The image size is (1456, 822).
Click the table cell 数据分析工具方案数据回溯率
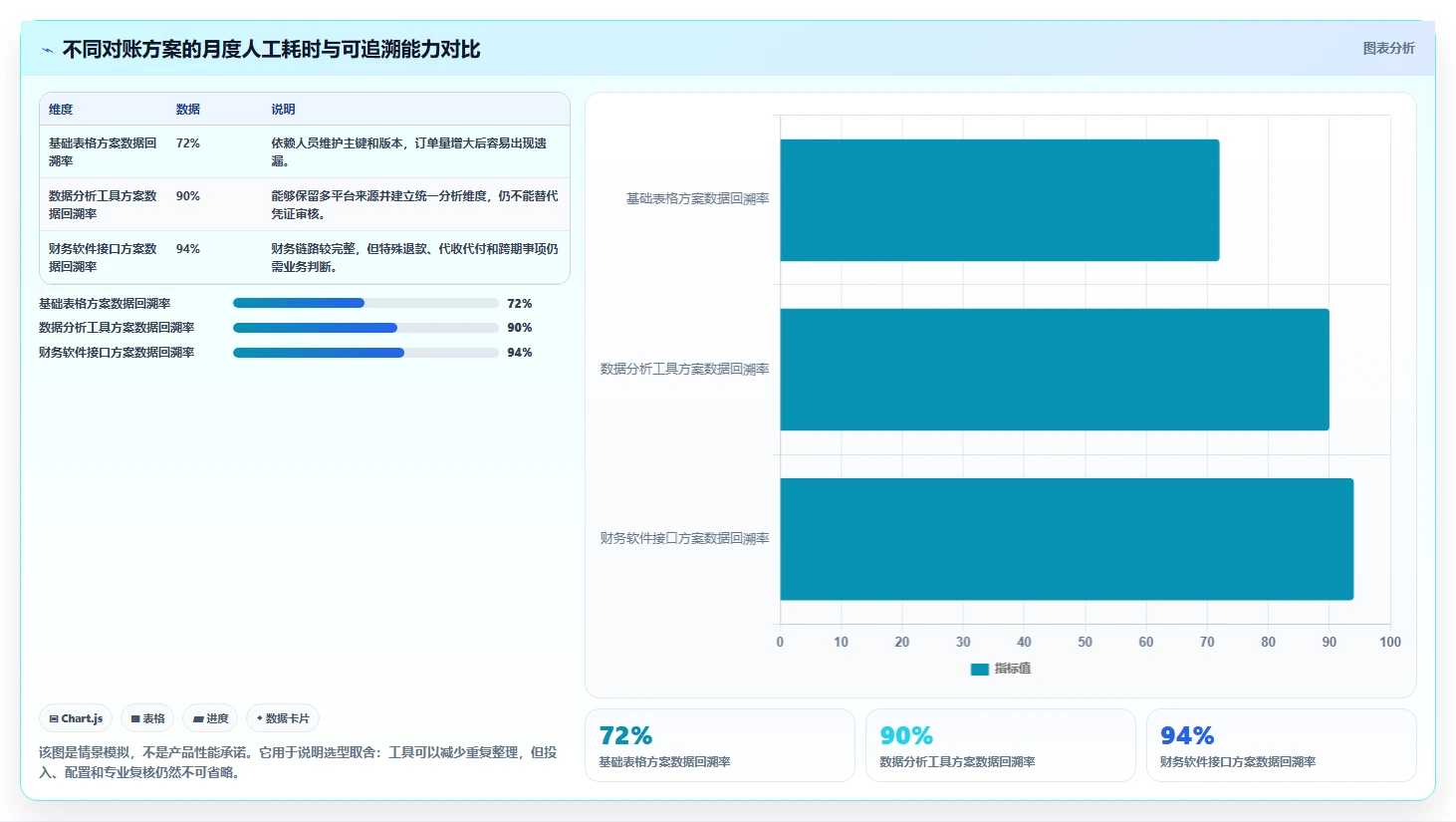click(x=104, y=205)
